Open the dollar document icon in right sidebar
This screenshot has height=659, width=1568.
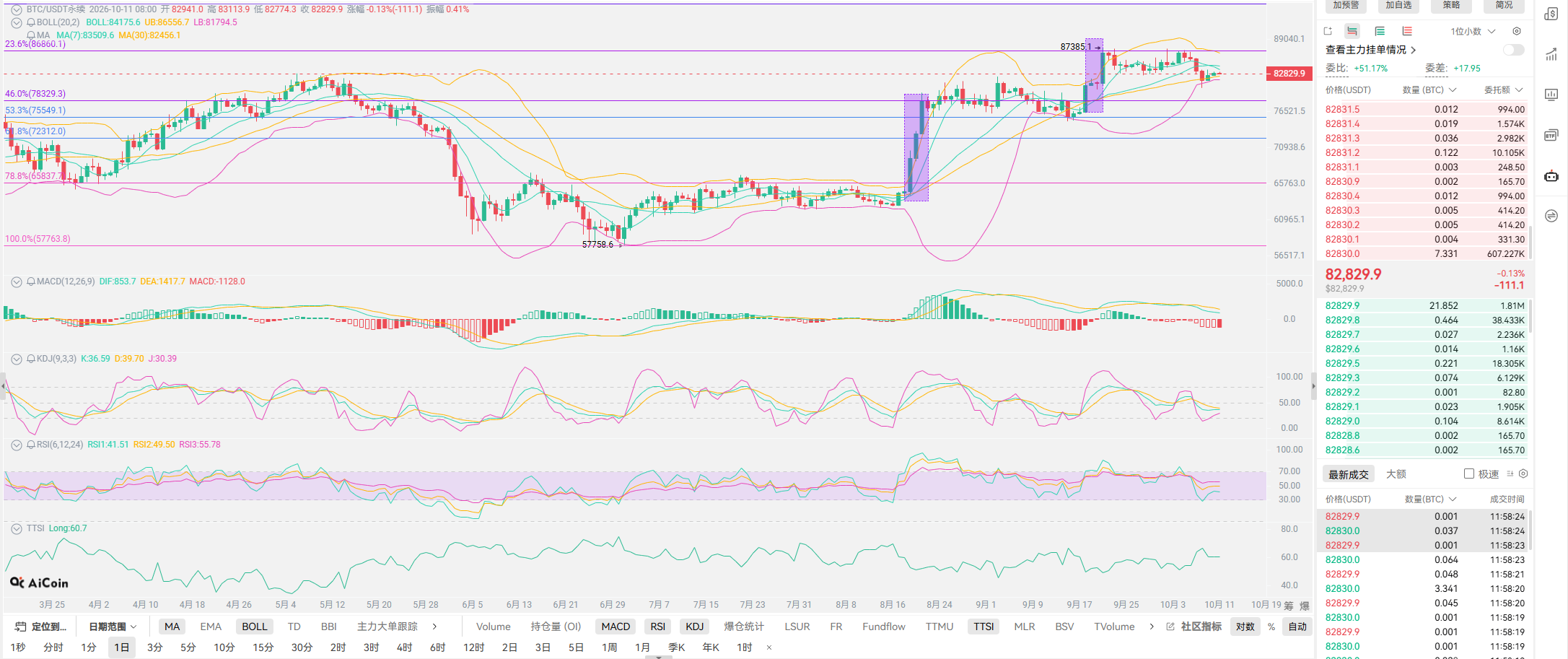(x=1551, y=14)
